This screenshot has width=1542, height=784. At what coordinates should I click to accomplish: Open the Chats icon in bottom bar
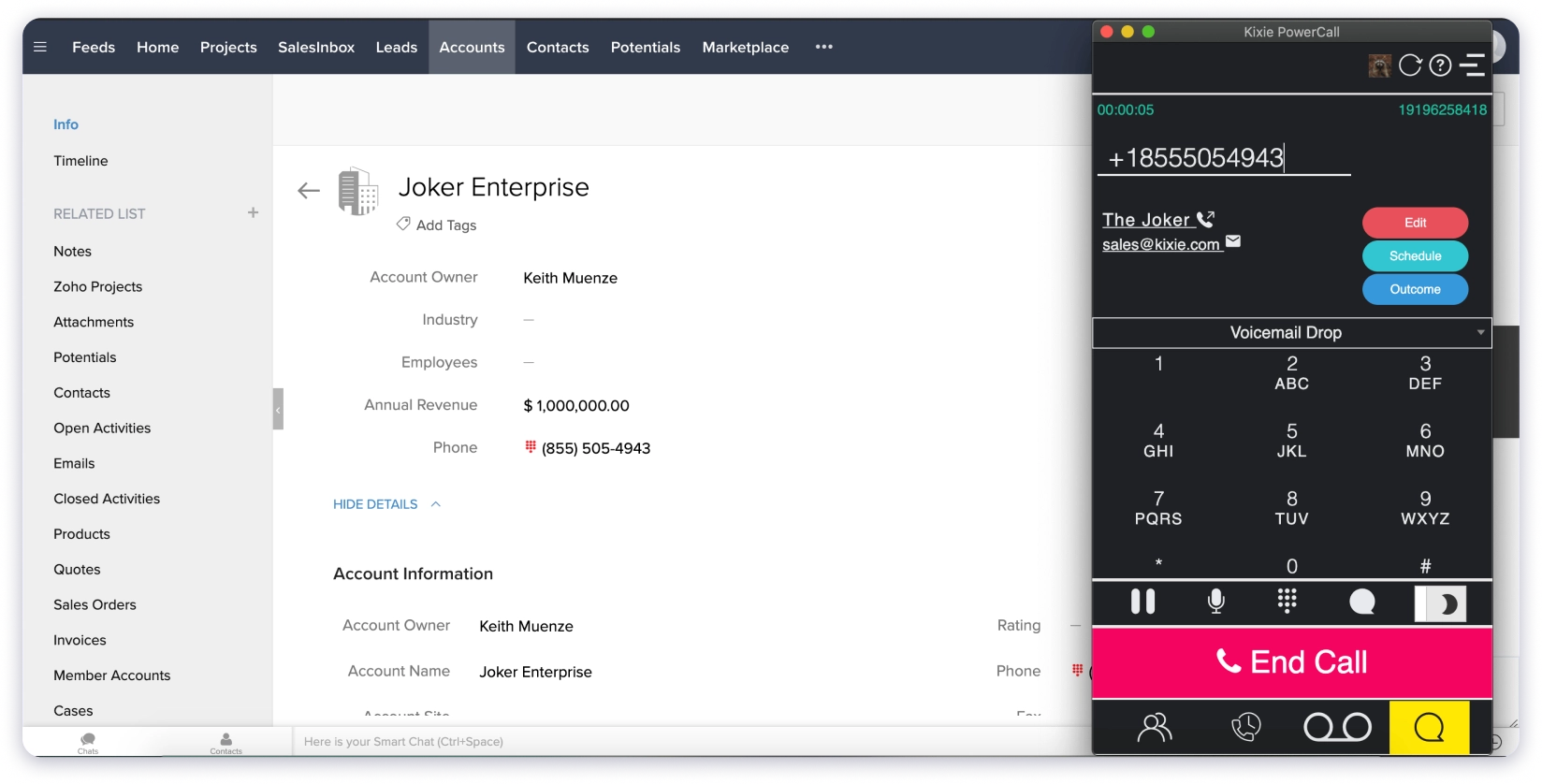[88, 743]
